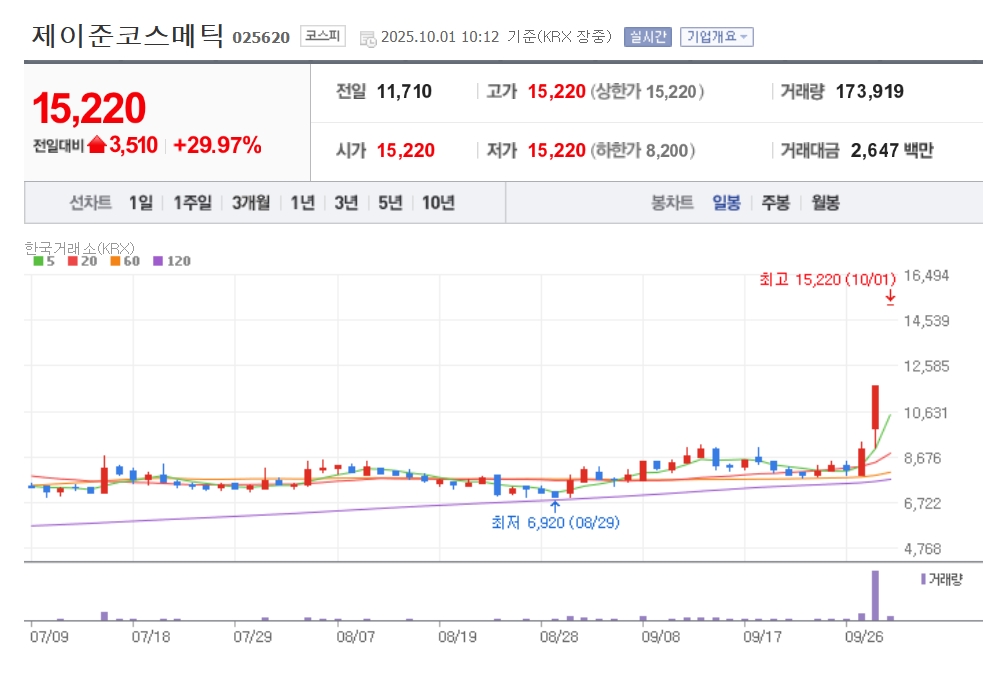This screenshot has width=983, height=697.
Task: Click the 2025.10.01 10:12 timestamp text
Action: tap(440, 37)
